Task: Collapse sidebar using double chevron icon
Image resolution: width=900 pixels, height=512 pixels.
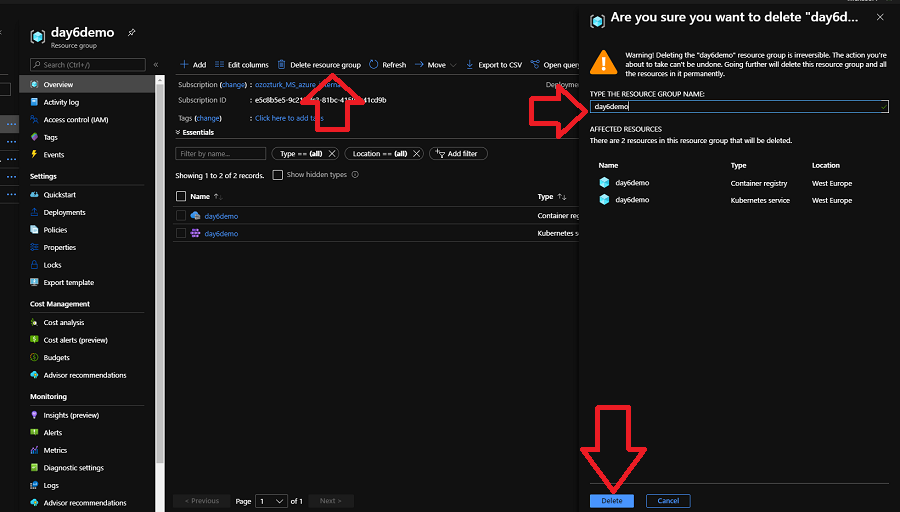Action: (x=156, y=65)
